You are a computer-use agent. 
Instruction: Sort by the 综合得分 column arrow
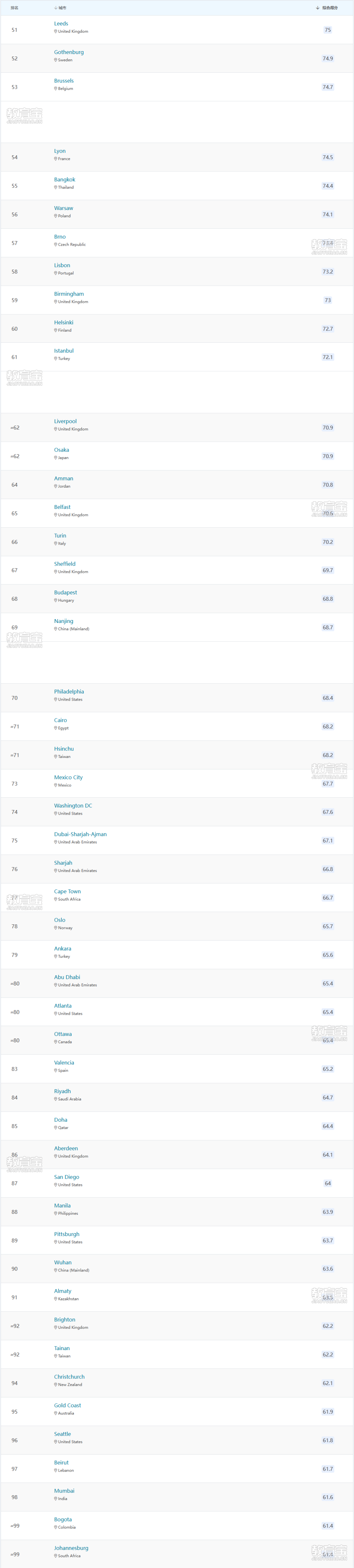point(317,8)
